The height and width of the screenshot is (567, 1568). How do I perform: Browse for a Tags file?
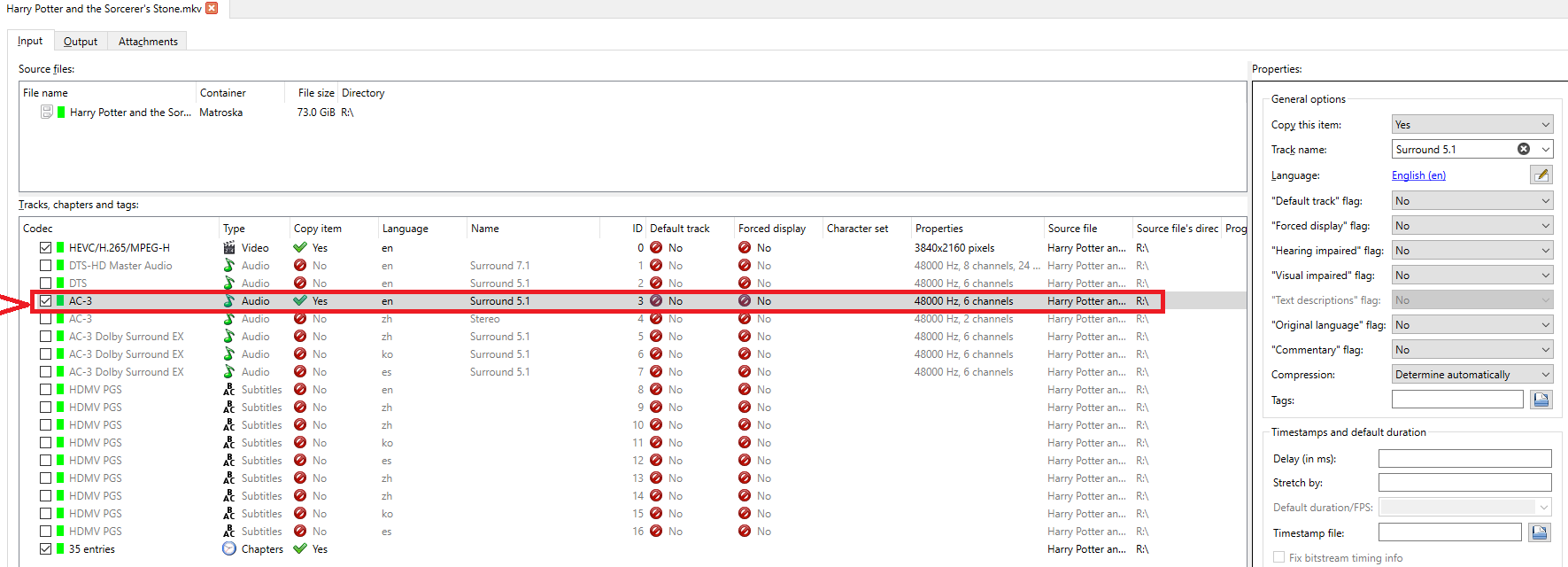pyautogui.click(x=1541, y=400)
